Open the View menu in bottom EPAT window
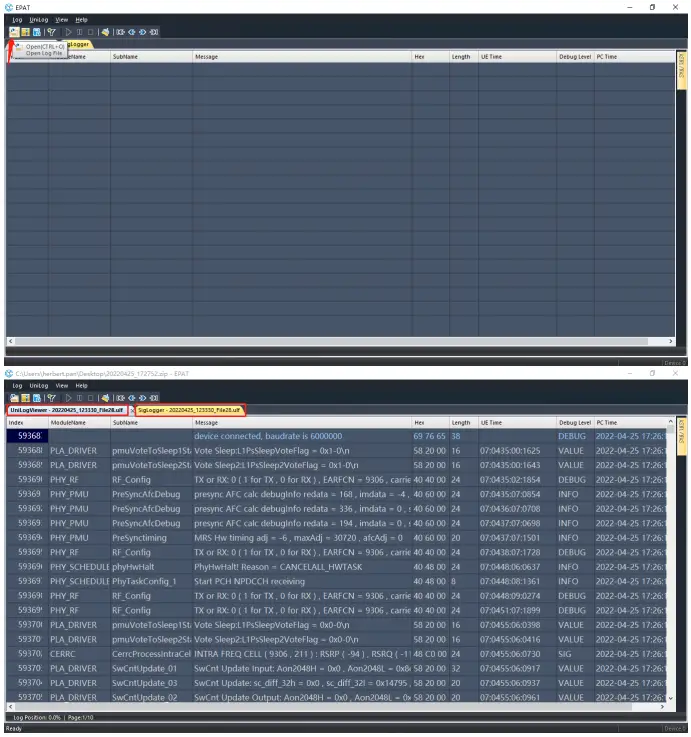691x737 pixels. click(62, 386)
